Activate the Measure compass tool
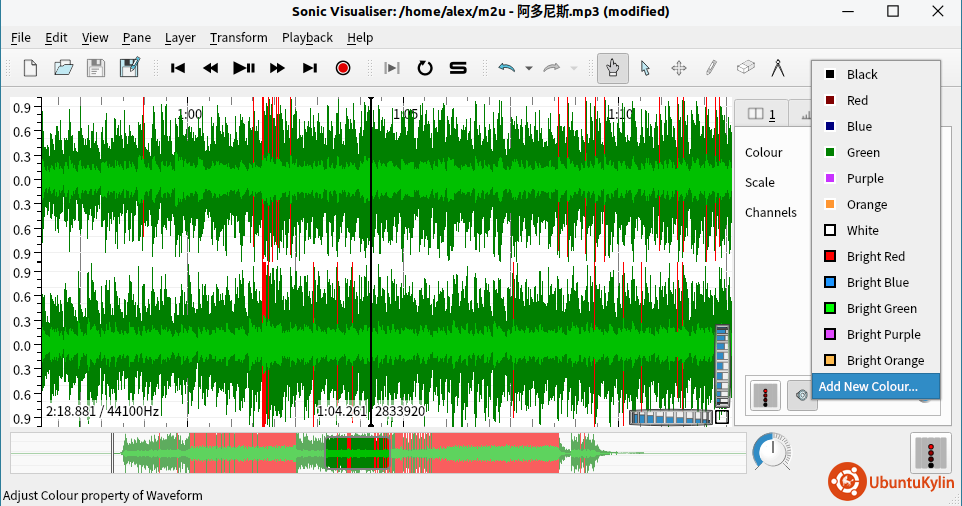This screenshot has width=962, height=506. tap(778, 68)
